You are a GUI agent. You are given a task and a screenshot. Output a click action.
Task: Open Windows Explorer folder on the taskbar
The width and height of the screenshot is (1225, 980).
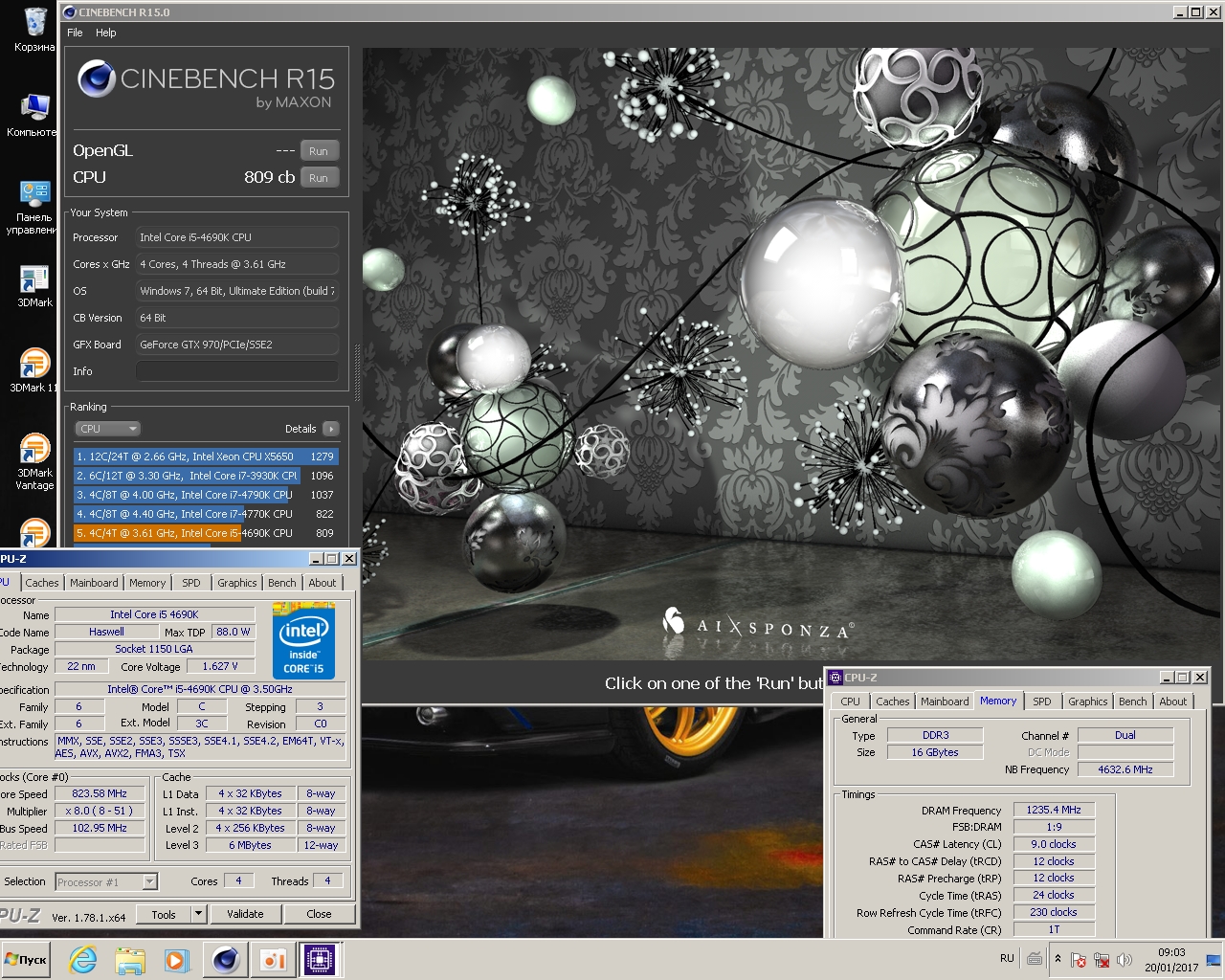click(x=130, y=960)
